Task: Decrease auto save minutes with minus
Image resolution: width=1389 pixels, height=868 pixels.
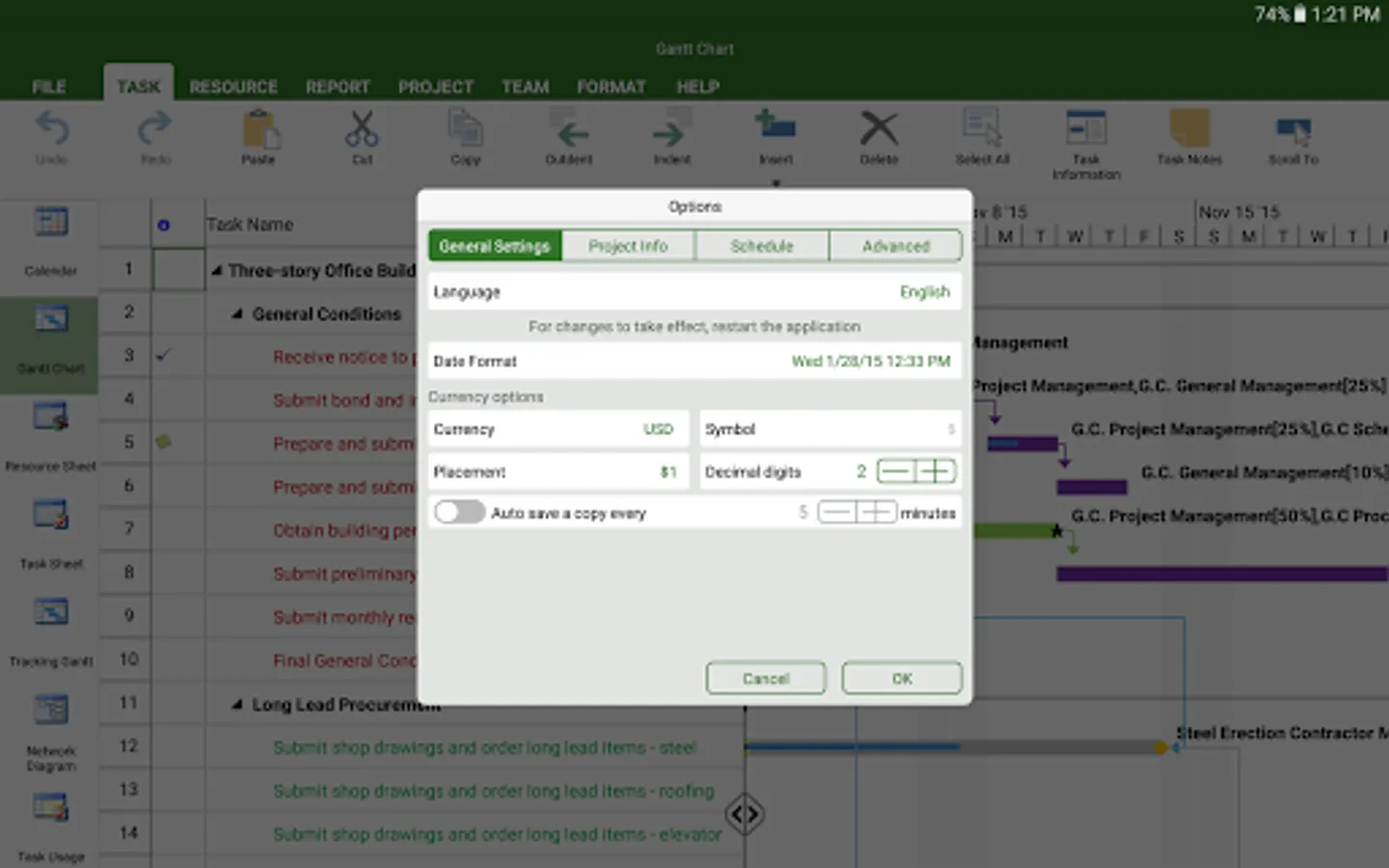Action: pos(837,512)
